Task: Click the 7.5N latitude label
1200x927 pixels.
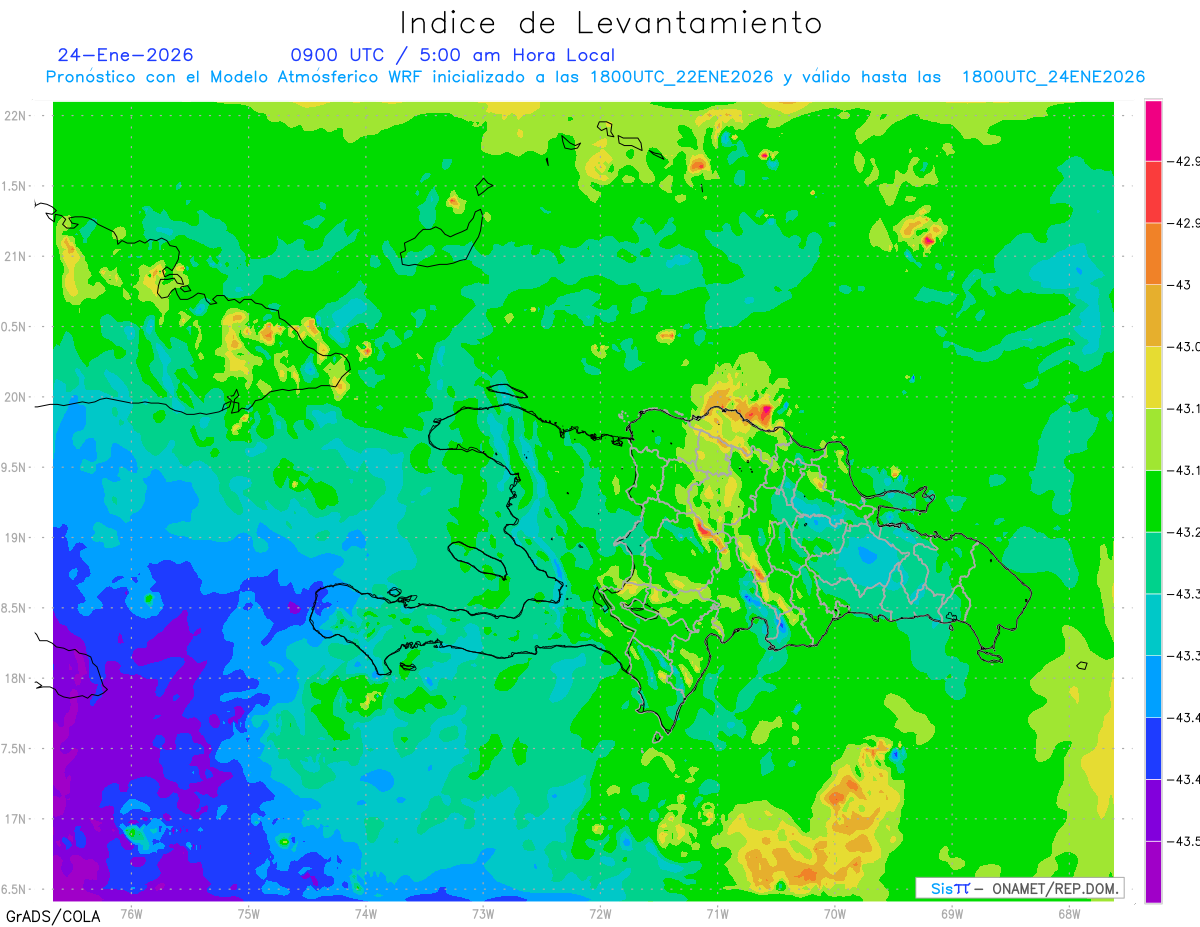Action: tap(15, 749)
